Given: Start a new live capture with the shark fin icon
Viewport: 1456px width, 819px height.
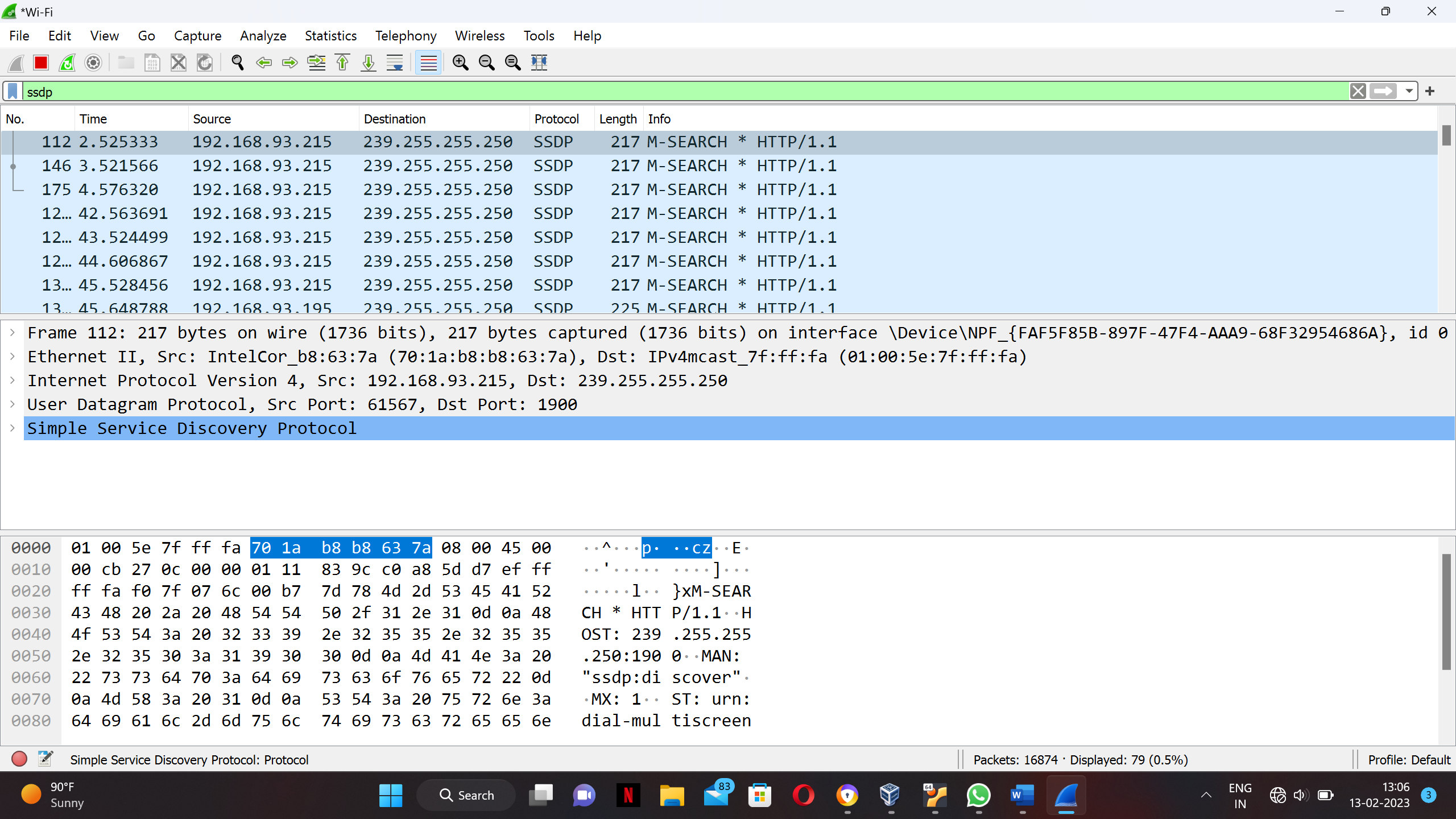Looking at the screenshot, I should [15, 63].
